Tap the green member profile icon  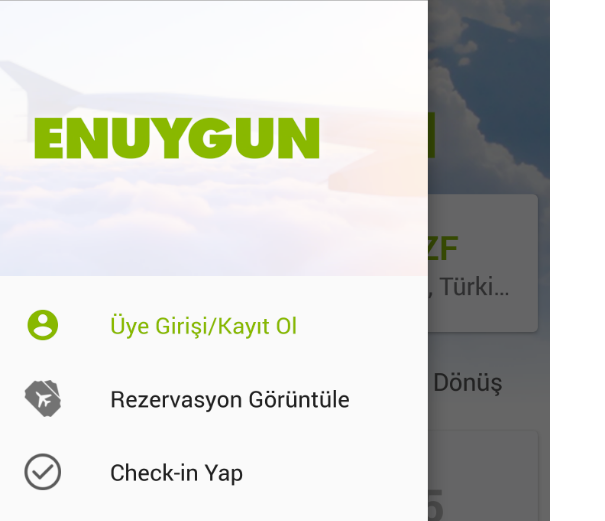pos(43,325)
